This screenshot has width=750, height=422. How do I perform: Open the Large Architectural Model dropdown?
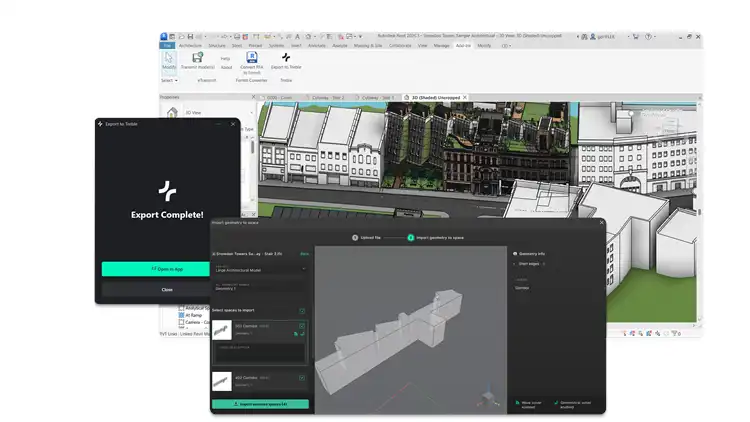point(259,269)
